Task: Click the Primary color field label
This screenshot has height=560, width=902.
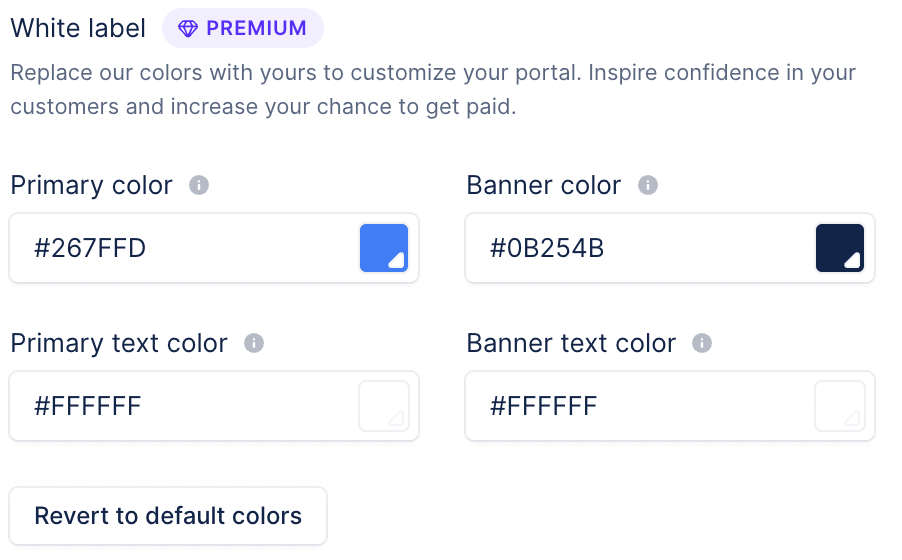Action: point(92,186)
